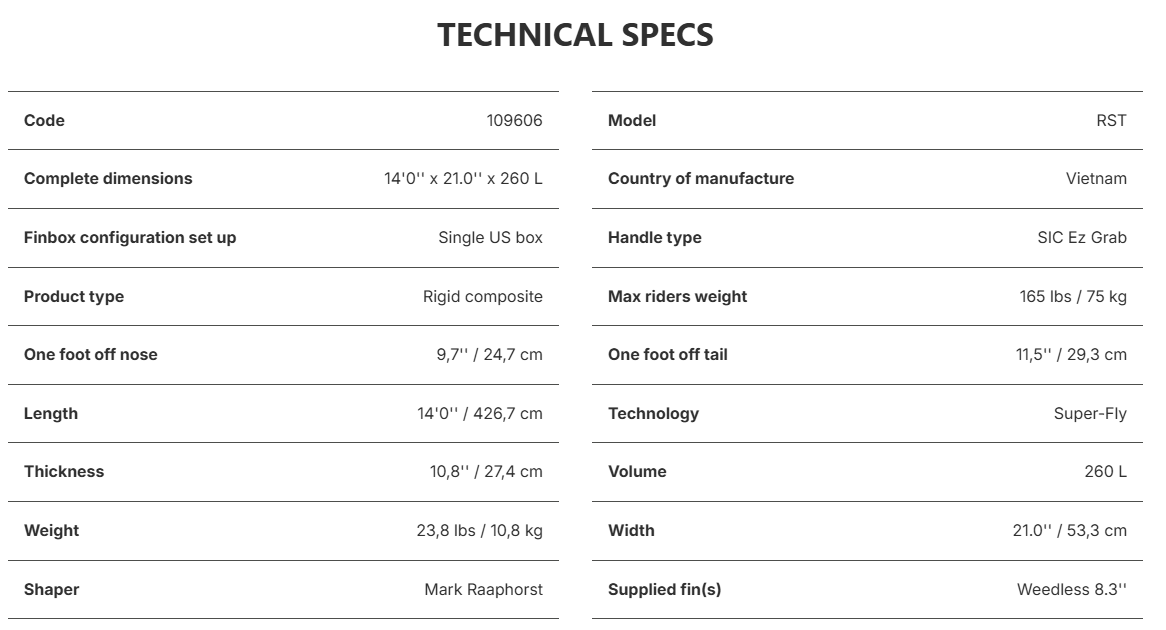Select the Rigid composite product type
Image resolution: width=1166 pixels, height=630 pixels.
click(483, 296)
